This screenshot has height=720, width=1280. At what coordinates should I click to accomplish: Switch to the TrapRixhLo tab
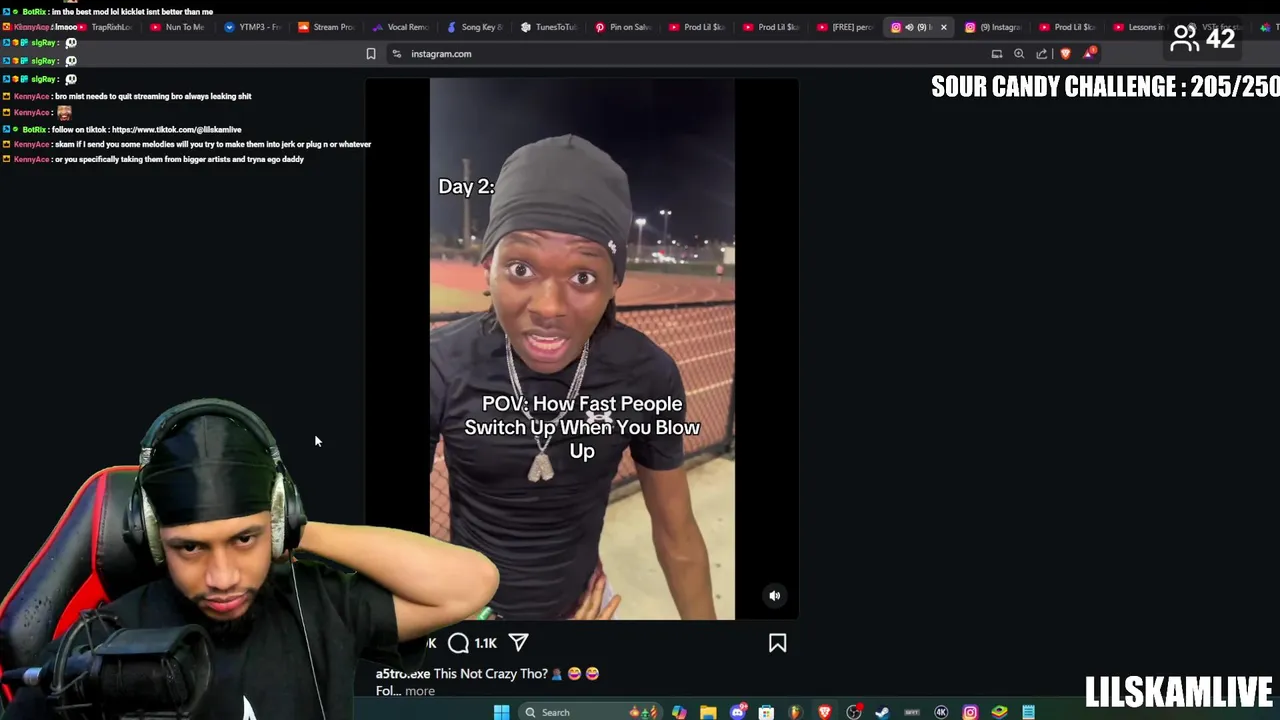pyautogui.click(x=105, y=27)
